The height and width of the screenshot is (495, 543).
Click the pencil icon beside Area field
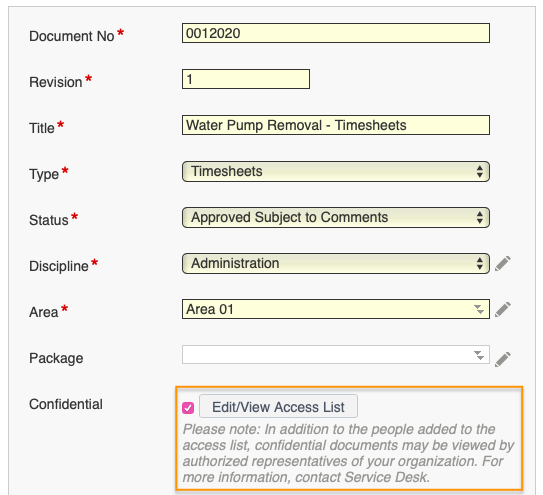[x=502, y=309]
